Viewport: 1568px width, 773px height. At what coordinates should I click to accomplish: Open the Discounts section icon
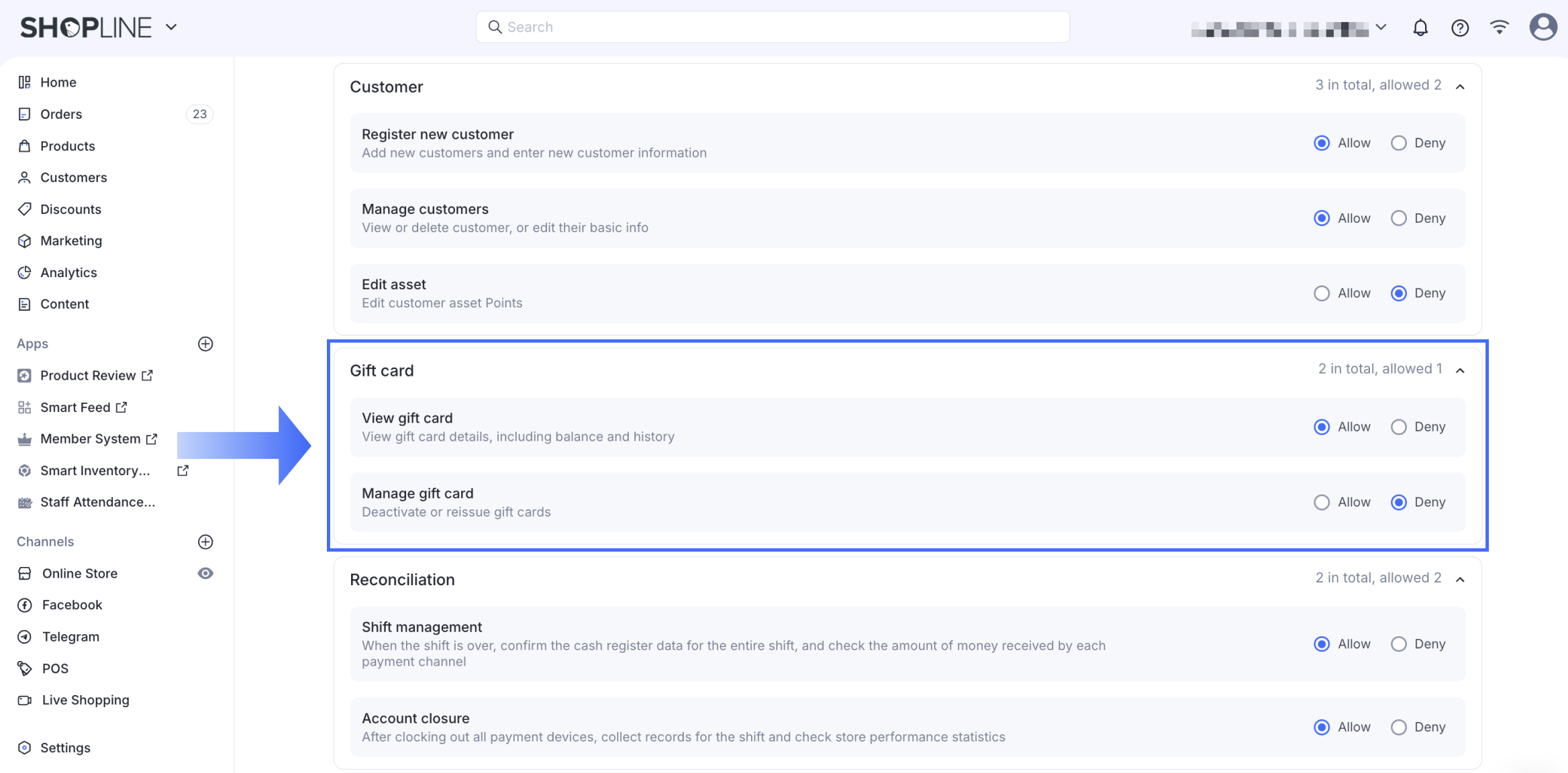point(24,209)
